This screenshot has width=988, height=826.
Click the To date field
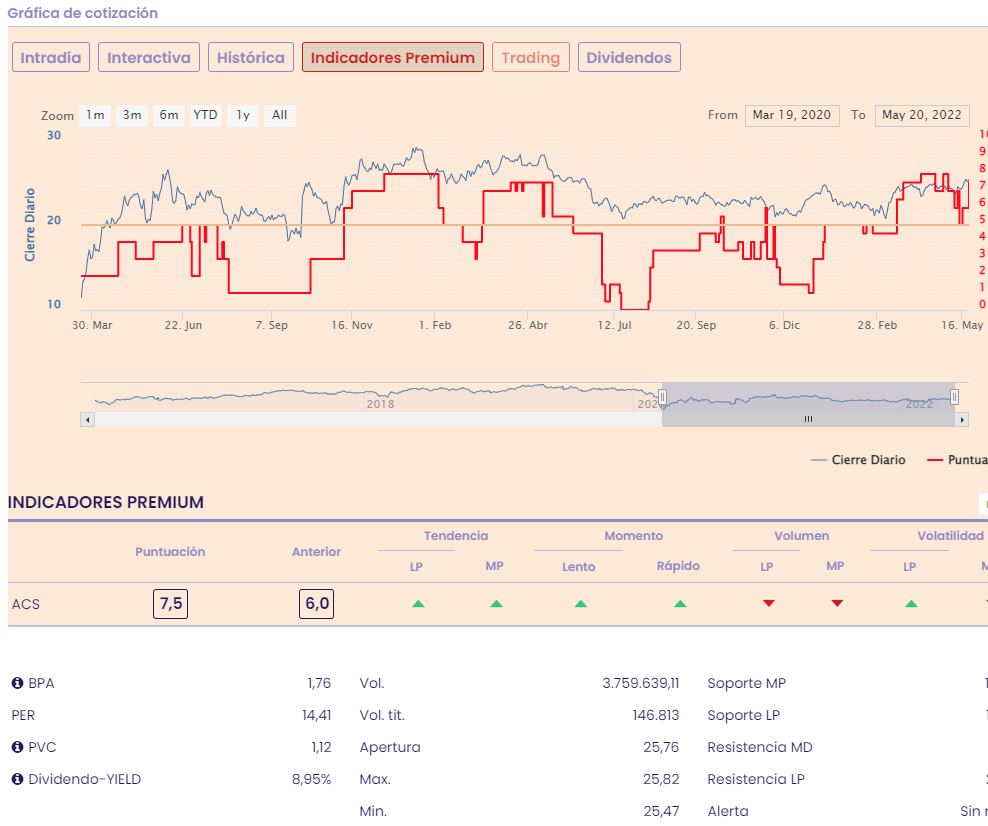[921, 115]
